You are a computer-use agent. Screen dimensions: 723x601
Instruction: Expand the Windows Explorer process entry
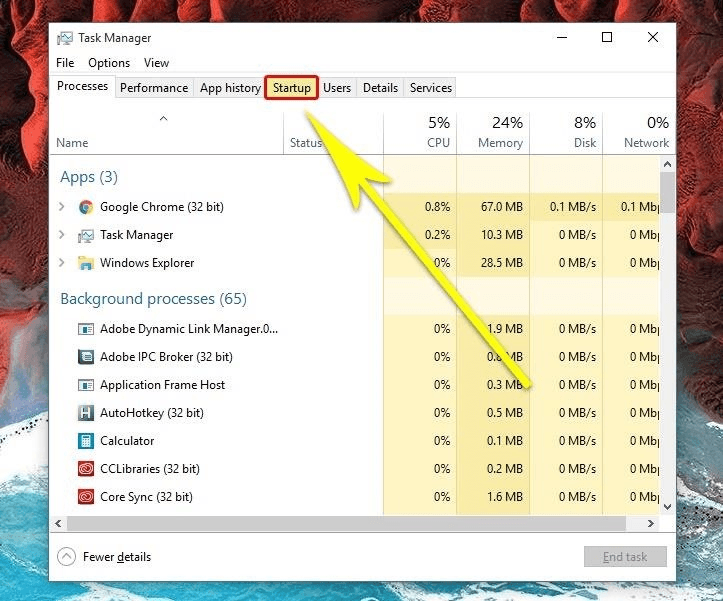point(62,263)
